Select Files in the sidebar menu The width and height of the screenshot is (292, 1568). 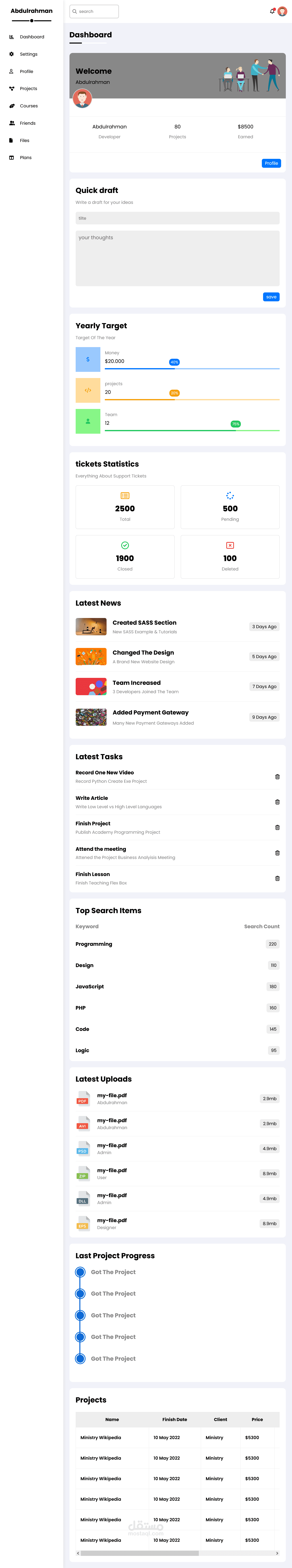[24, 141]
